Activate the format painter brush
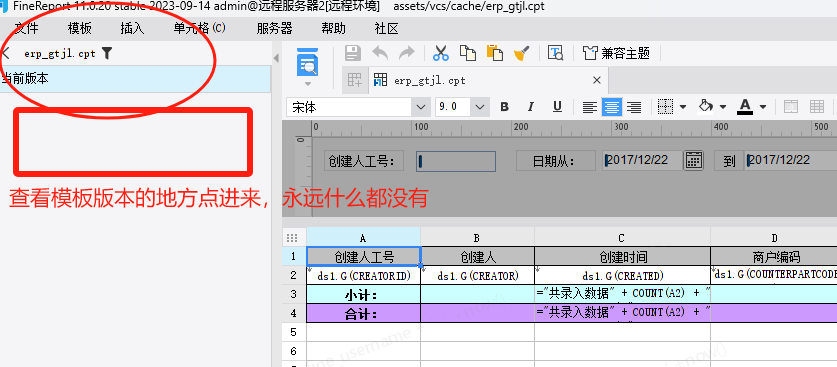This screenshot has height=367, width=837. pos(522,53)
